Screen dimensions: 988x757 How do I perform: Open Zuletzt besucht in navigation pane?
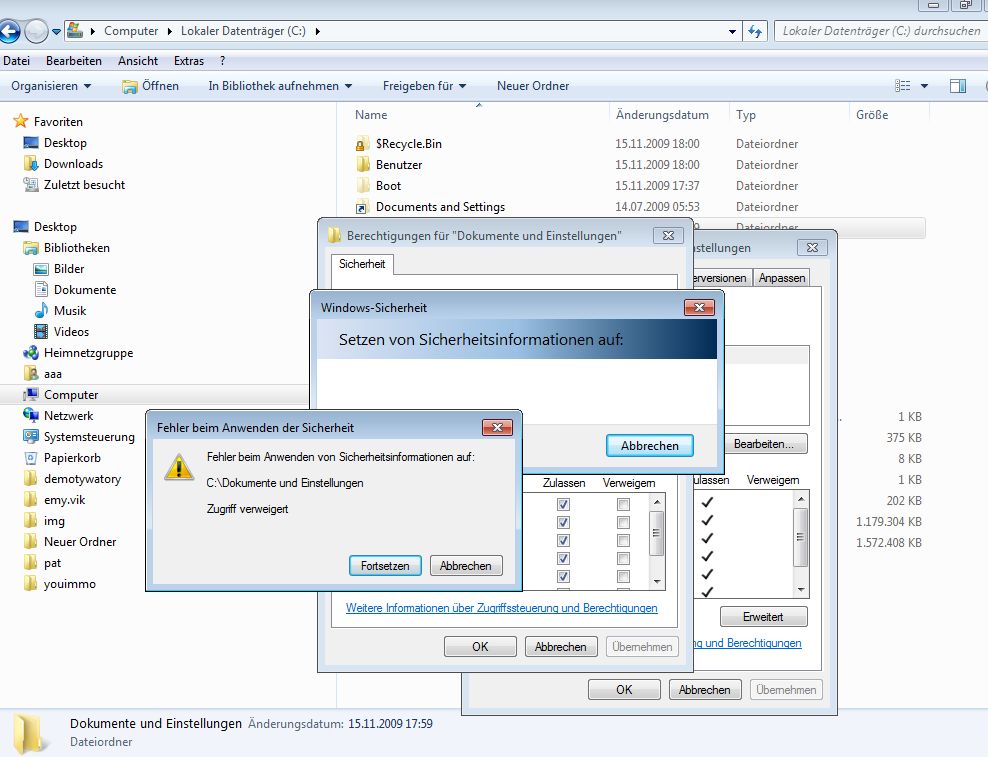click(x=84, y=185)
